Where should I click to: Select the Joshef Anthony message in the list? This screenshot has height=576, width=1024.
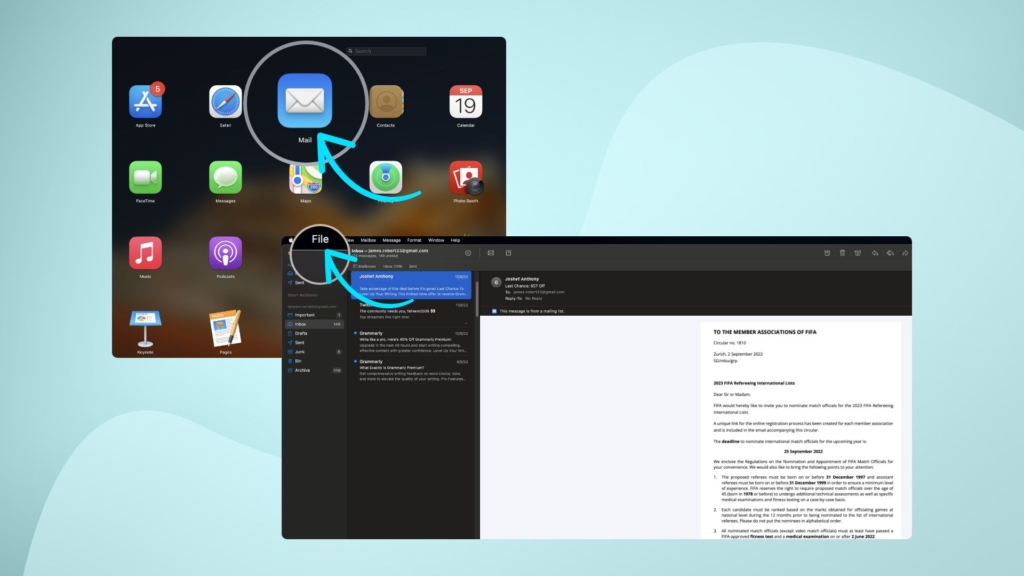pyautogui.click(x=411, y=285)
